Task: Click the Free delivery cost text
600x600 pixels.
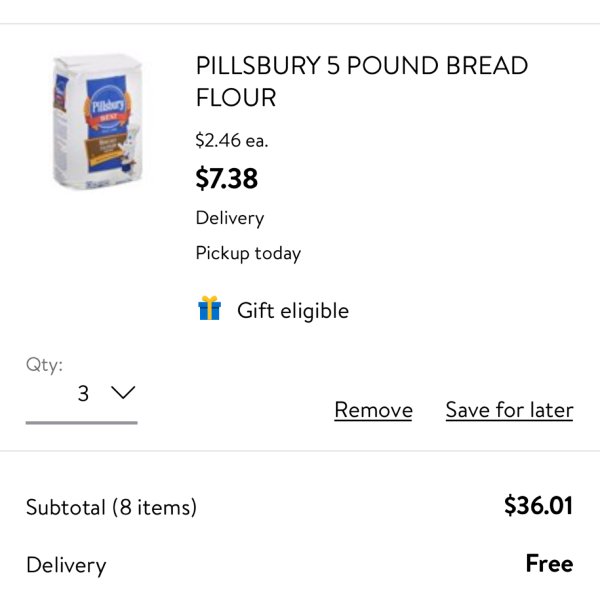Action: click(x=549, y=563)
